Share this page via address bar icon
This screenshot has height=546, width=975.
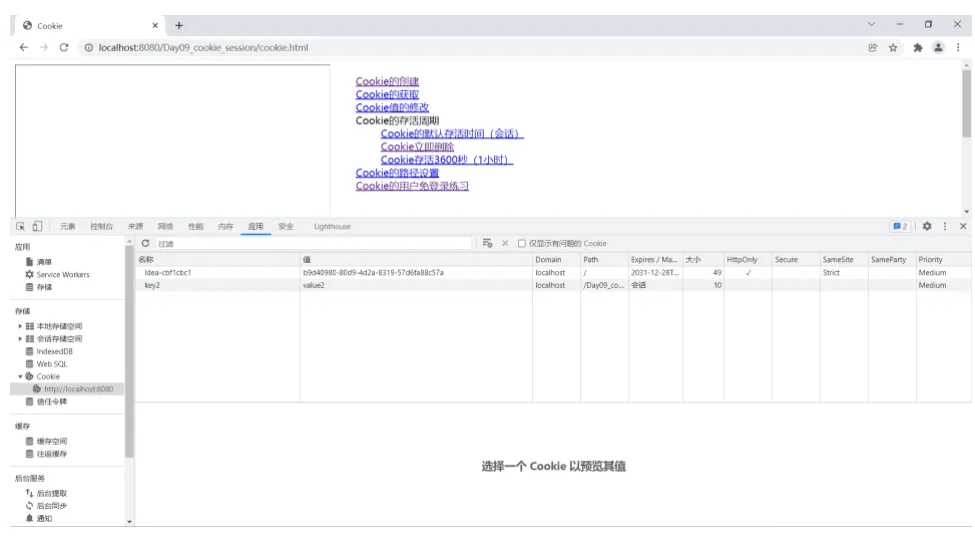point(872,47)
